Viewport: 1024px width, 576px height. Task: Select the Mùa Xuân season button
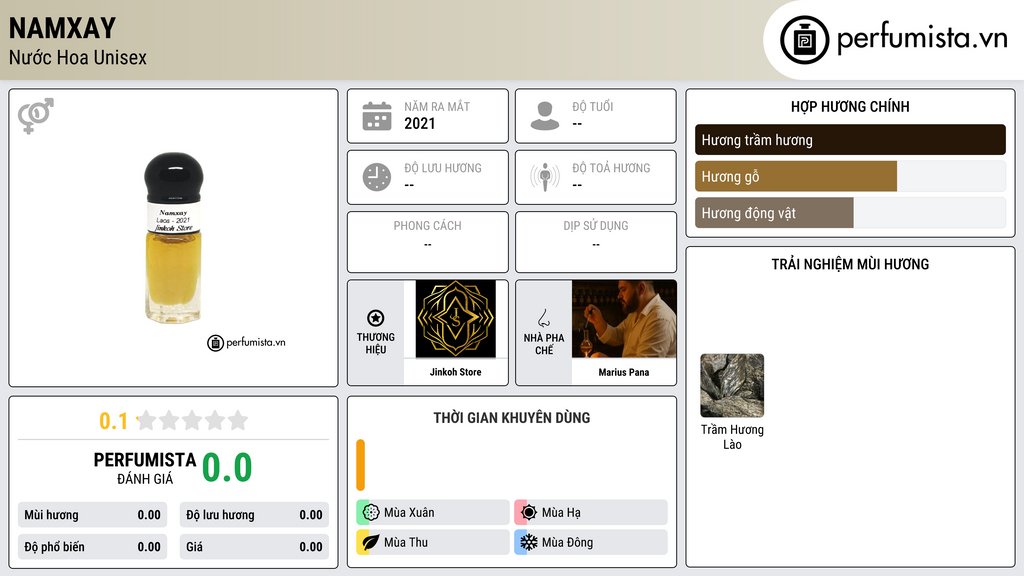coord(433,512)
